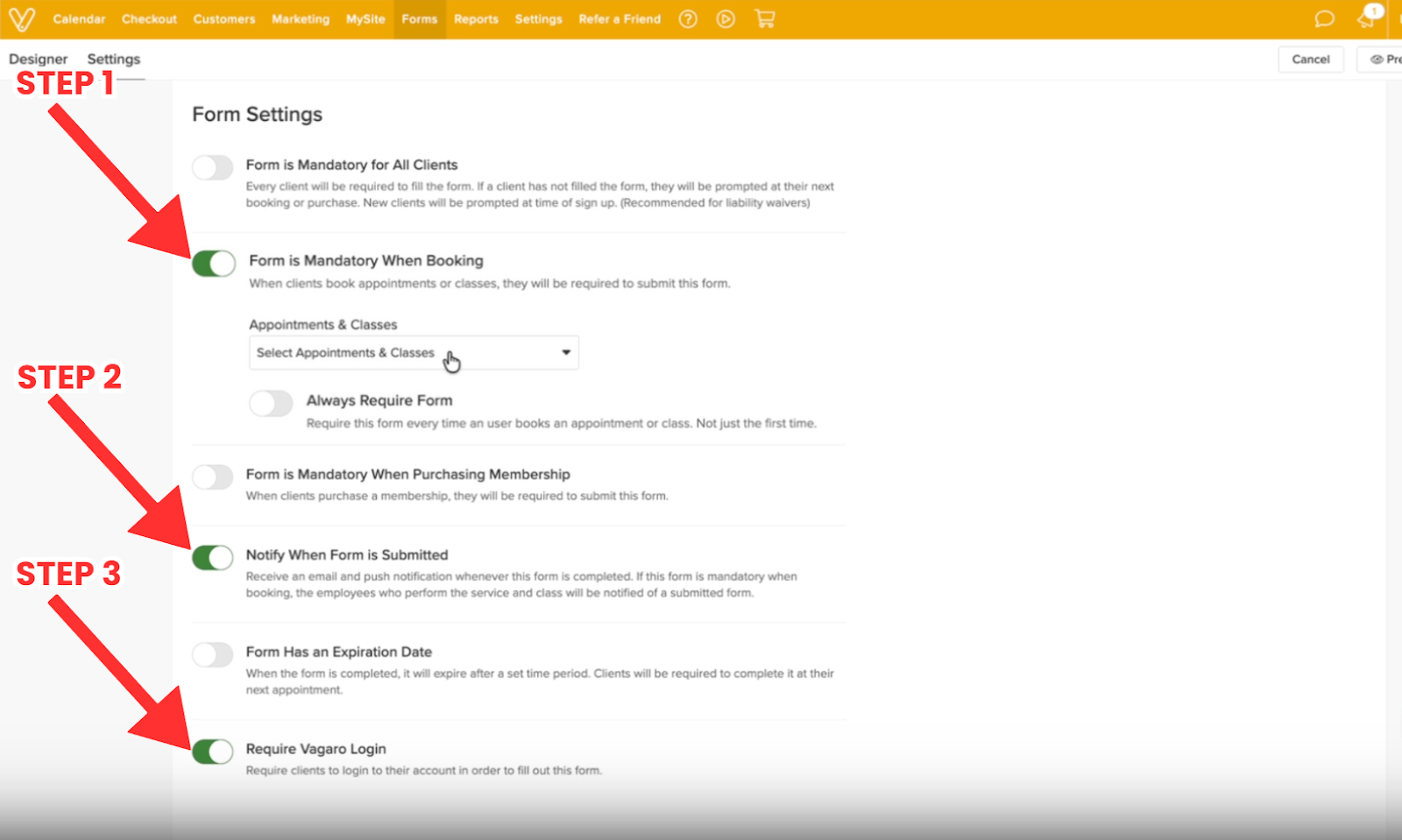
Task: Click the Appointments & Classes field label
Action: 323,324
